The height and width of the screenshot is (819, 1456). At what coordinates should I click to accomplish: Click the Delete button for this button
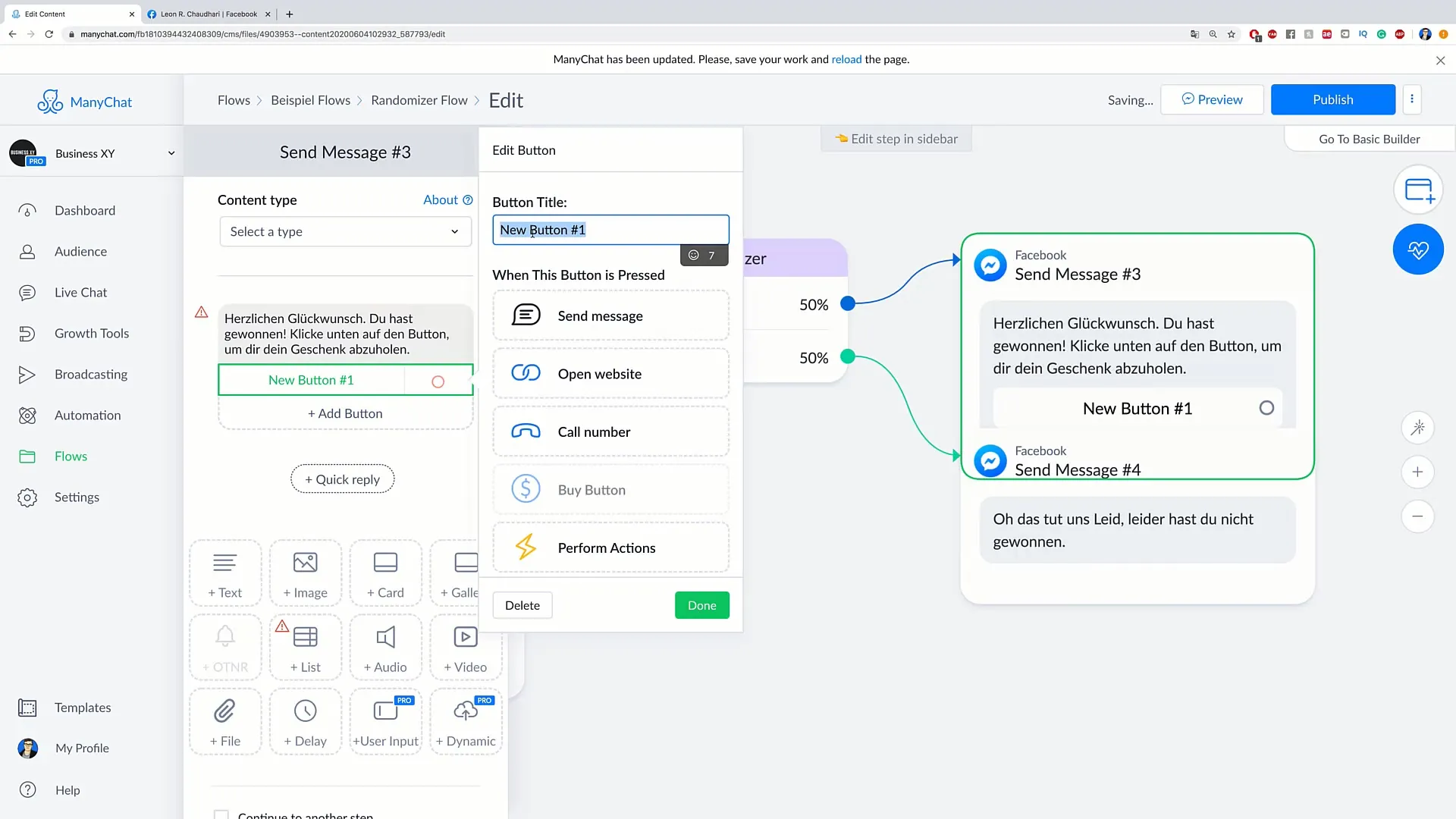pos(522,605)
